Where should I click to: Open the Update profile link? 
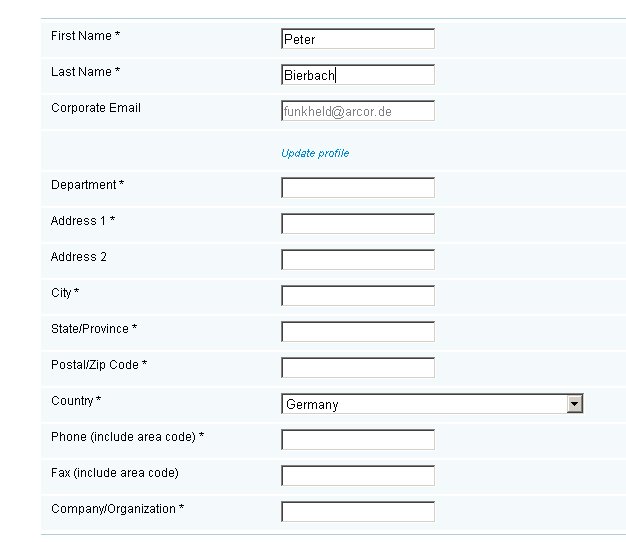point(315,153)
